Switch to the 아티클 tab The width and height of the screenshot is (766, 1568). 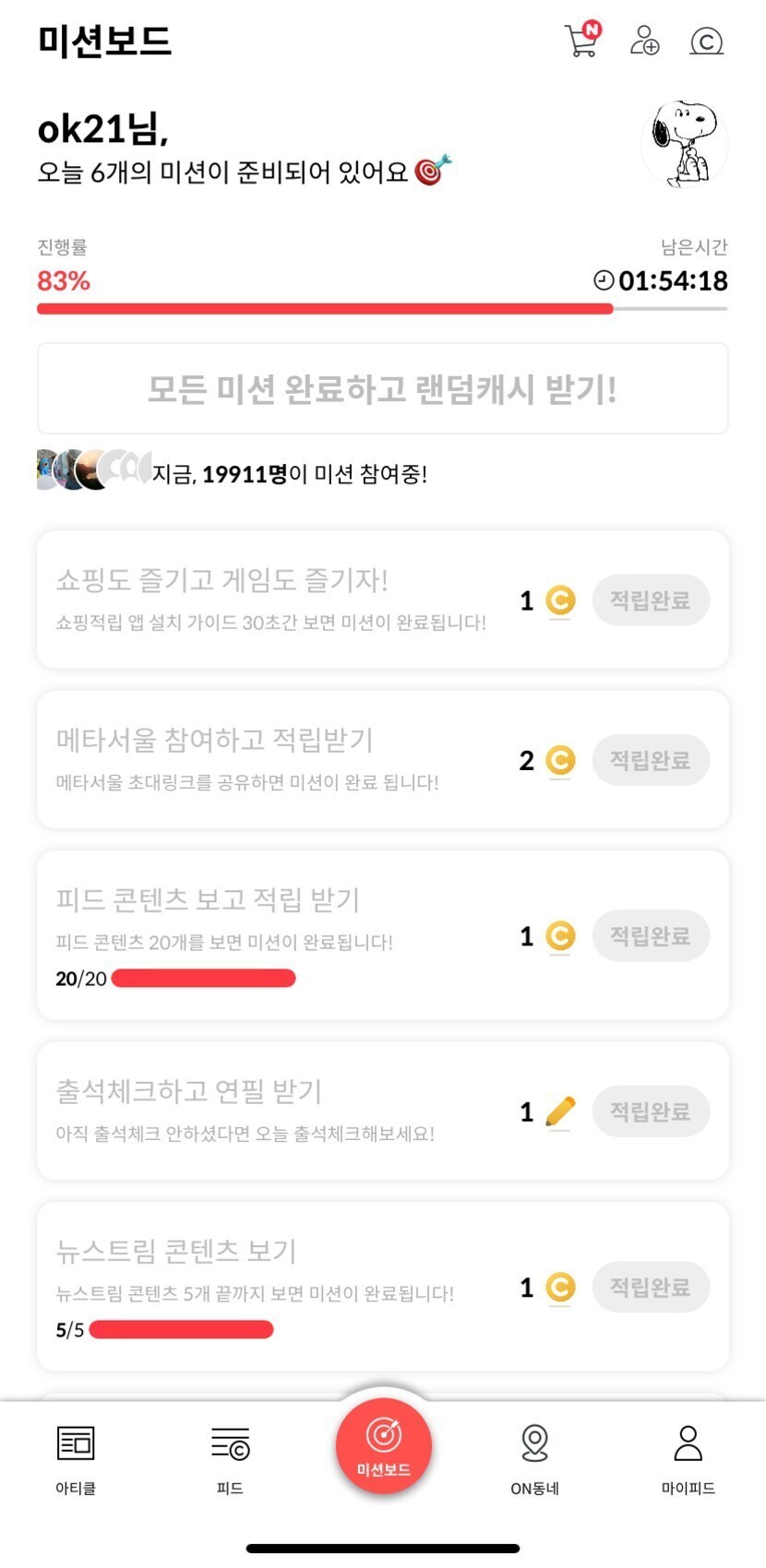[x=76, y=1457]
